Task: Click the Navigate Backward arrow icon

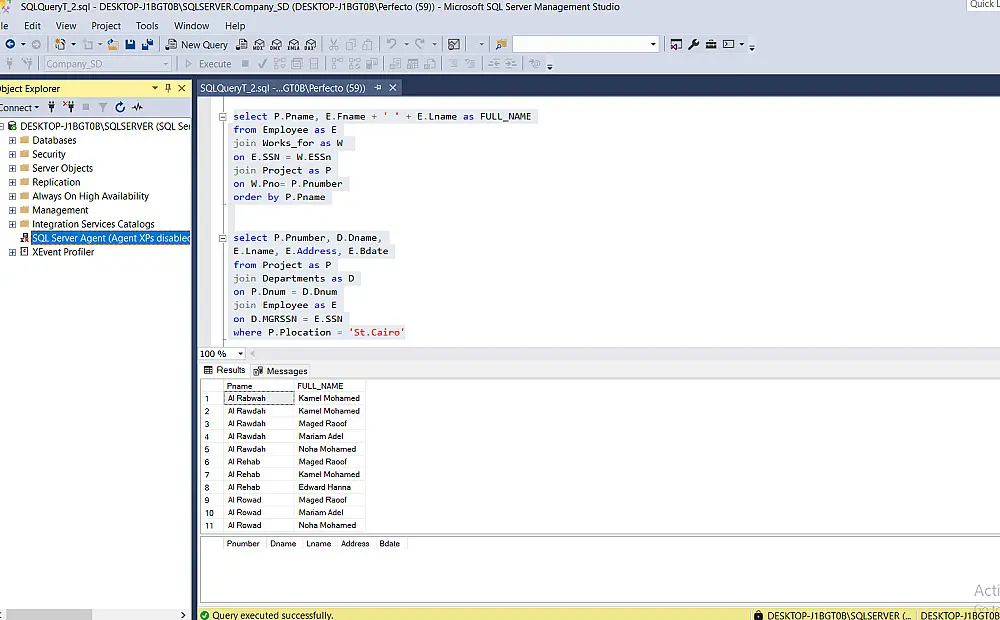Action: (x=10, y=44)
